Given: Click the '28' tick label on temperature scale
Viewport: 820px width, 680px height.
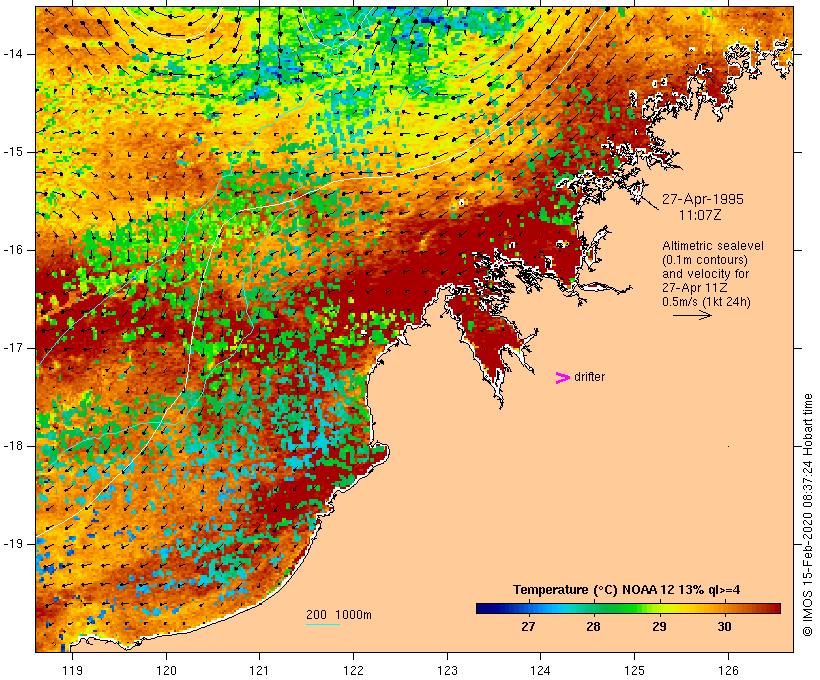Looking at the screenshot, I should (594, 626).
